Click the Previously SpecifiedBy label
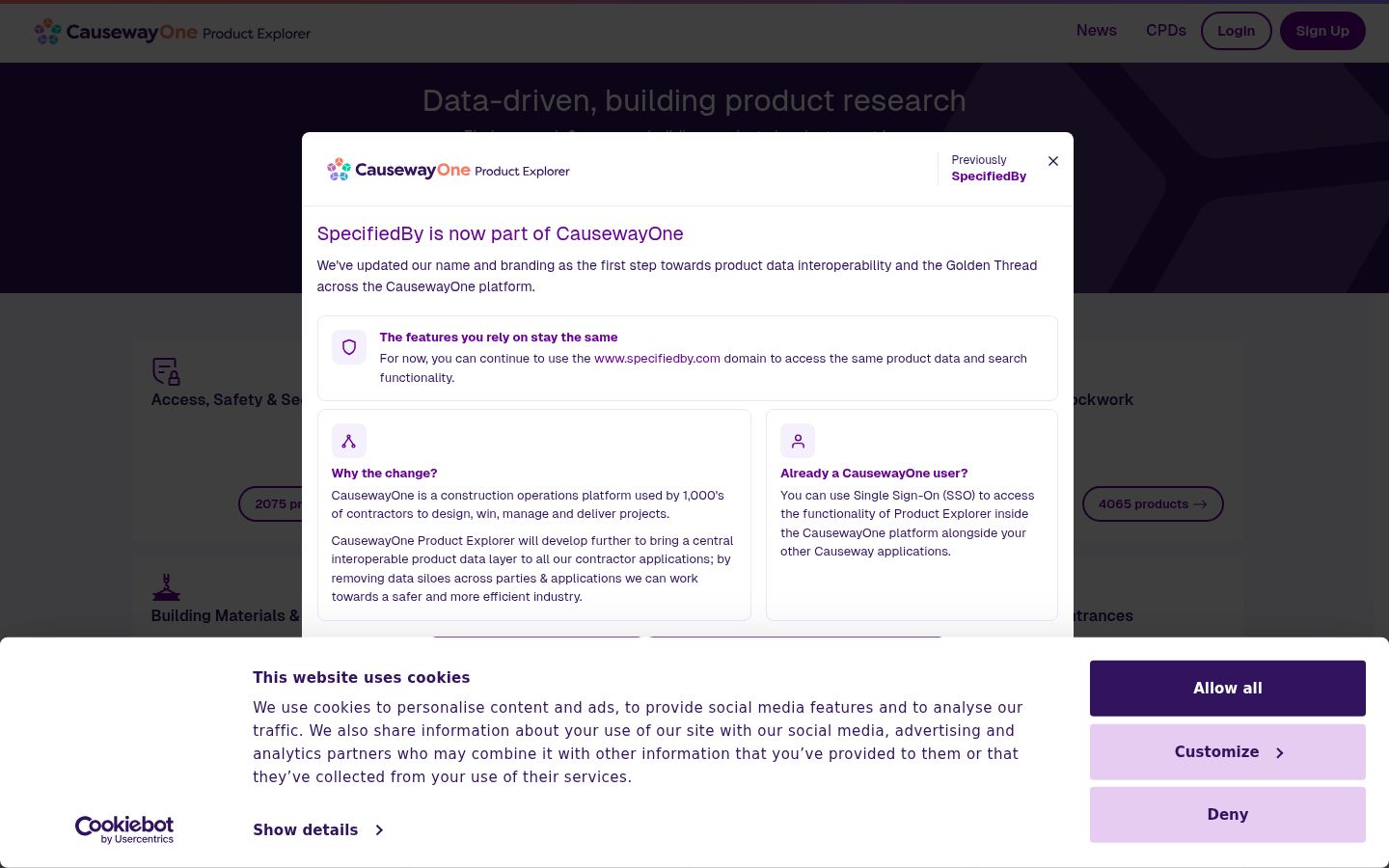The height and width of the screenshot is (868, 1389). [989, 169]
